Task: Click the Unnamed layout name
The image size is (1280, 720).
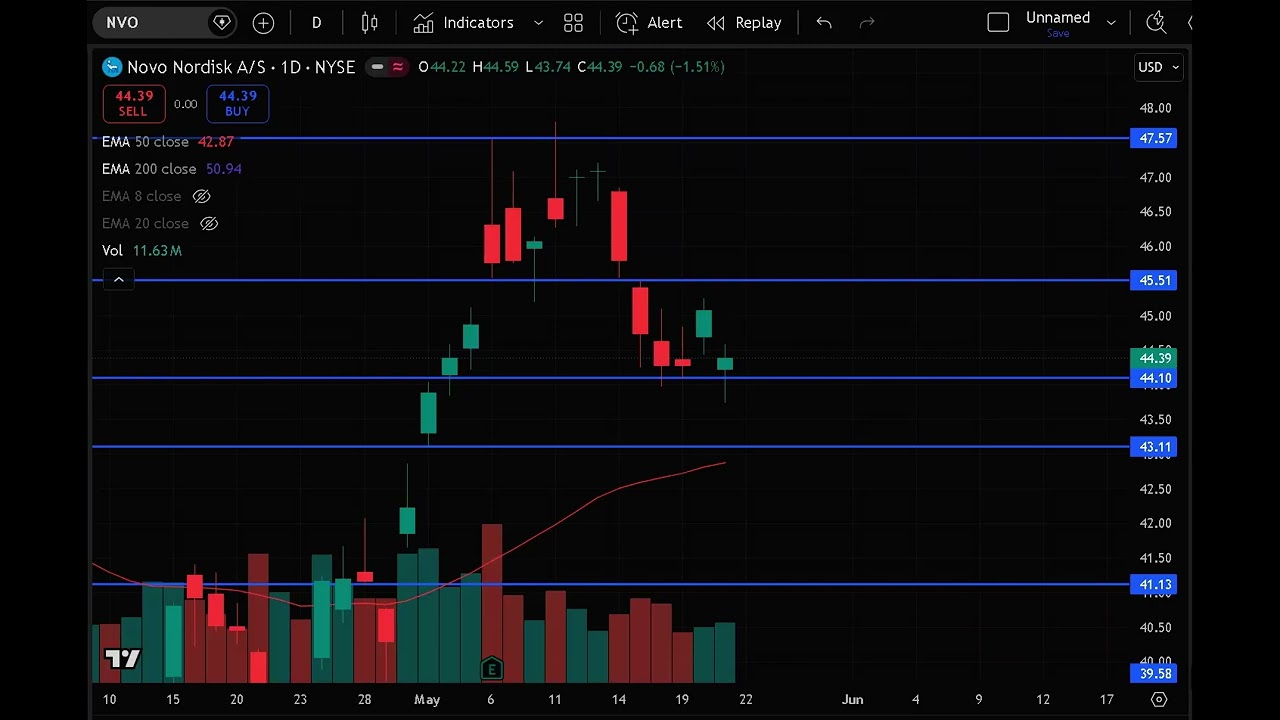Action: pyautogui.click(x=1058, y=17)
